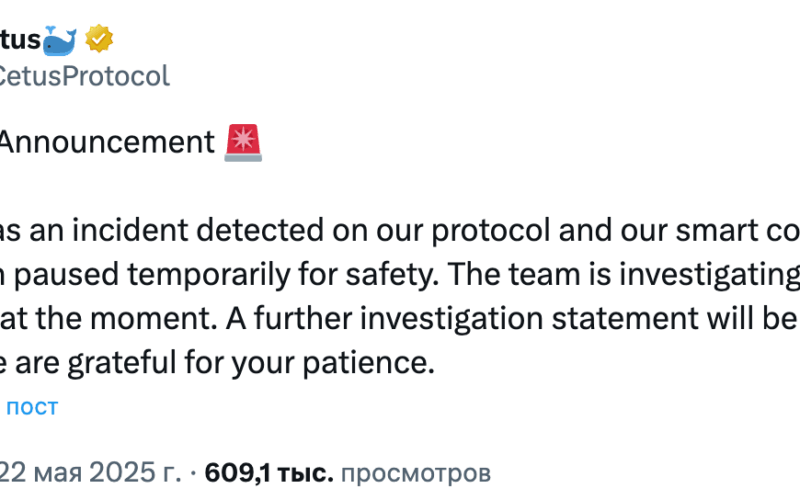Click the "smart co" text at the line end
The height and width of the screenshot is (500, 800).
click(738, 230)
